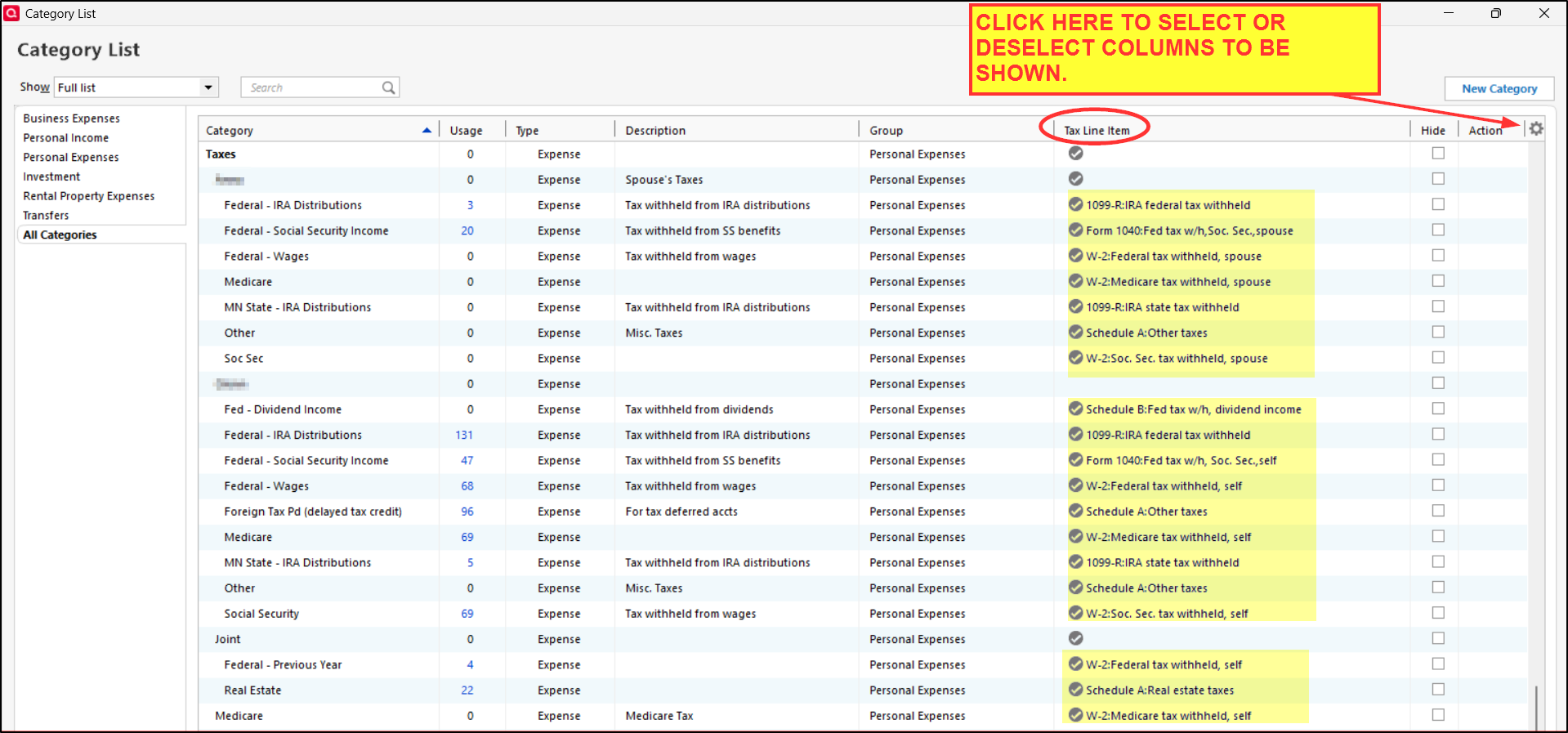Image resolution: width=1568 pixels, height=733 pixels.
Task: Select the 'Foreign Tax Pd (delayed tax credit)' category
Action: 313,512
